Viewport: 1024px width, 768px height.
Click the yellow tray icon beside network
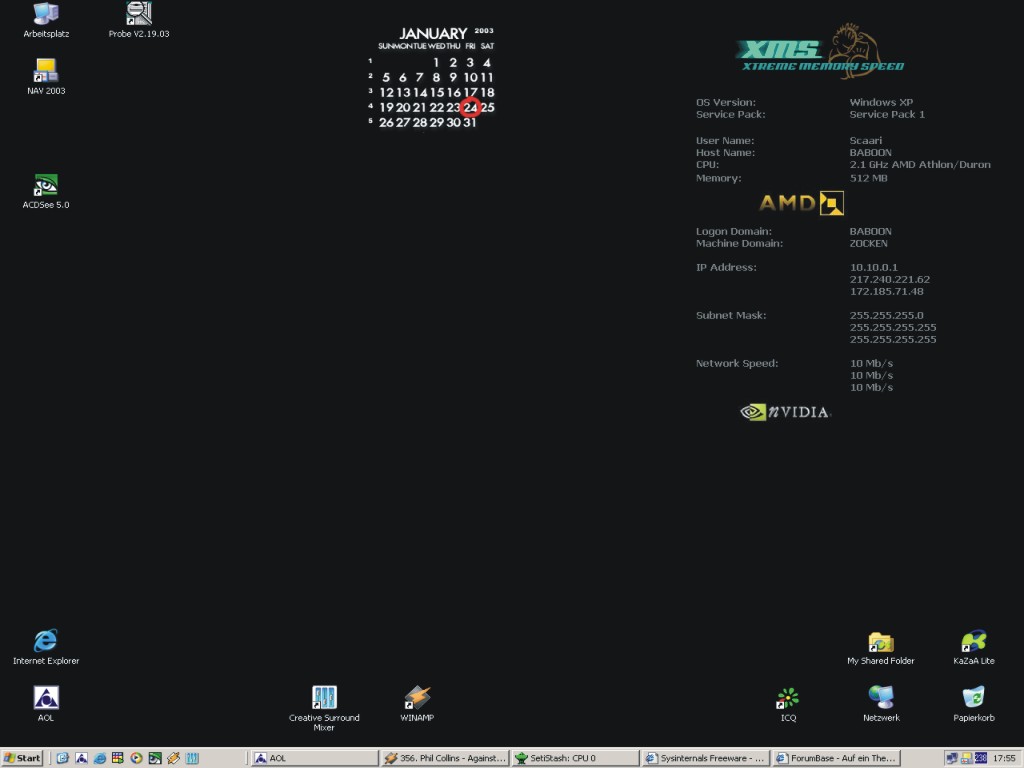(966, 758)
